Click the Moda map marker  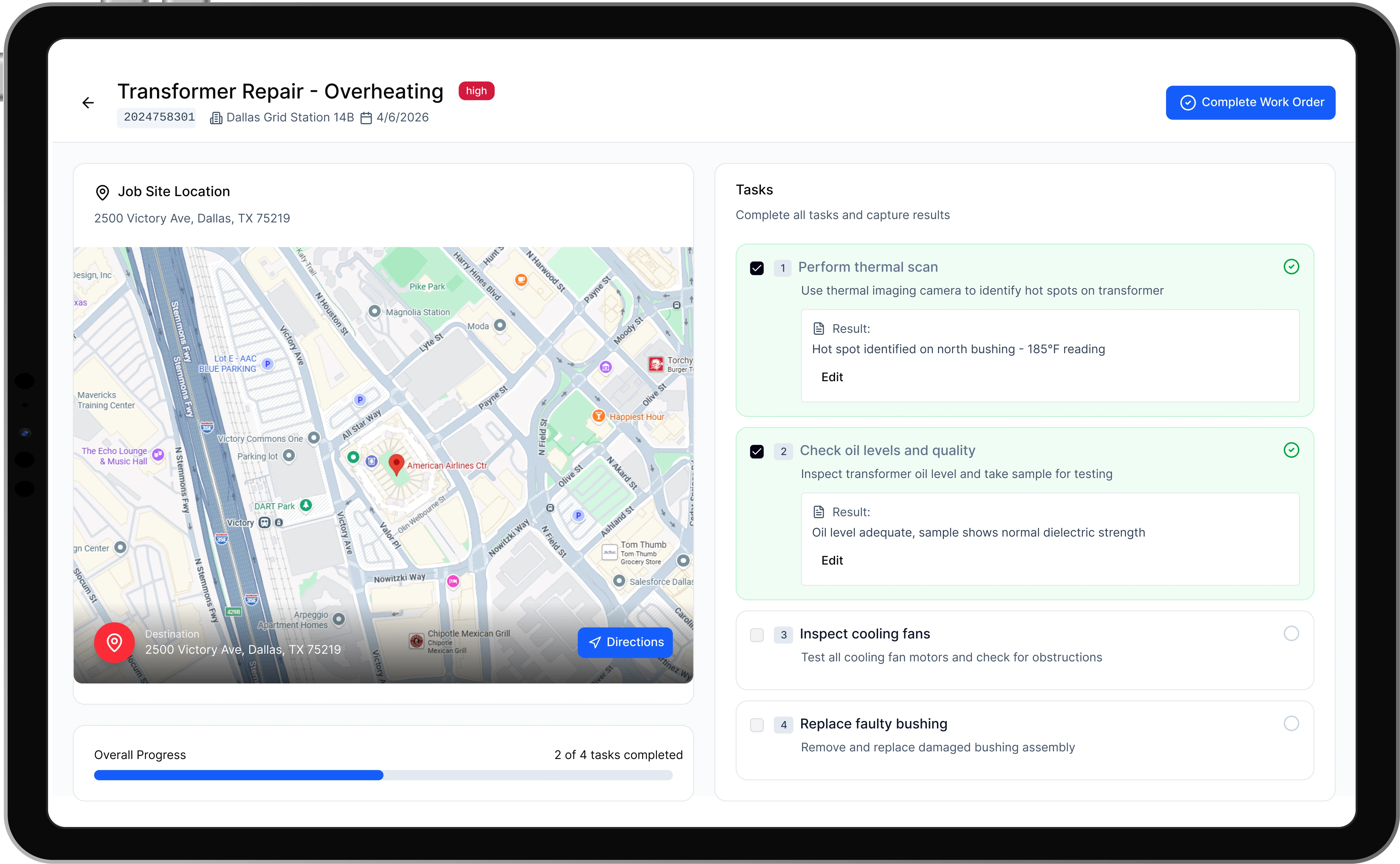(x=500, y=325)
